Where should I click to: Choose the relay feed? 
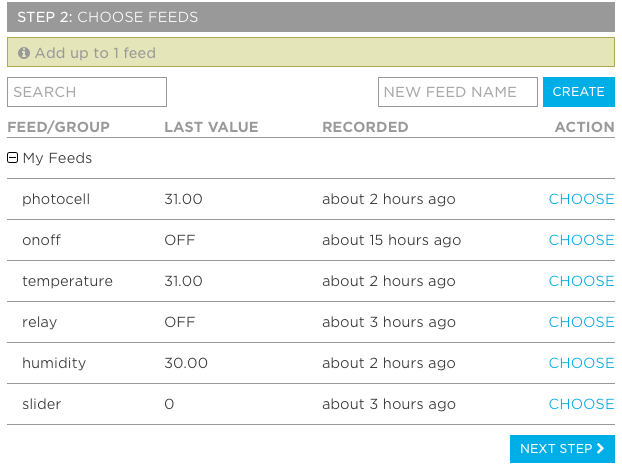click(x=582, y=322)
